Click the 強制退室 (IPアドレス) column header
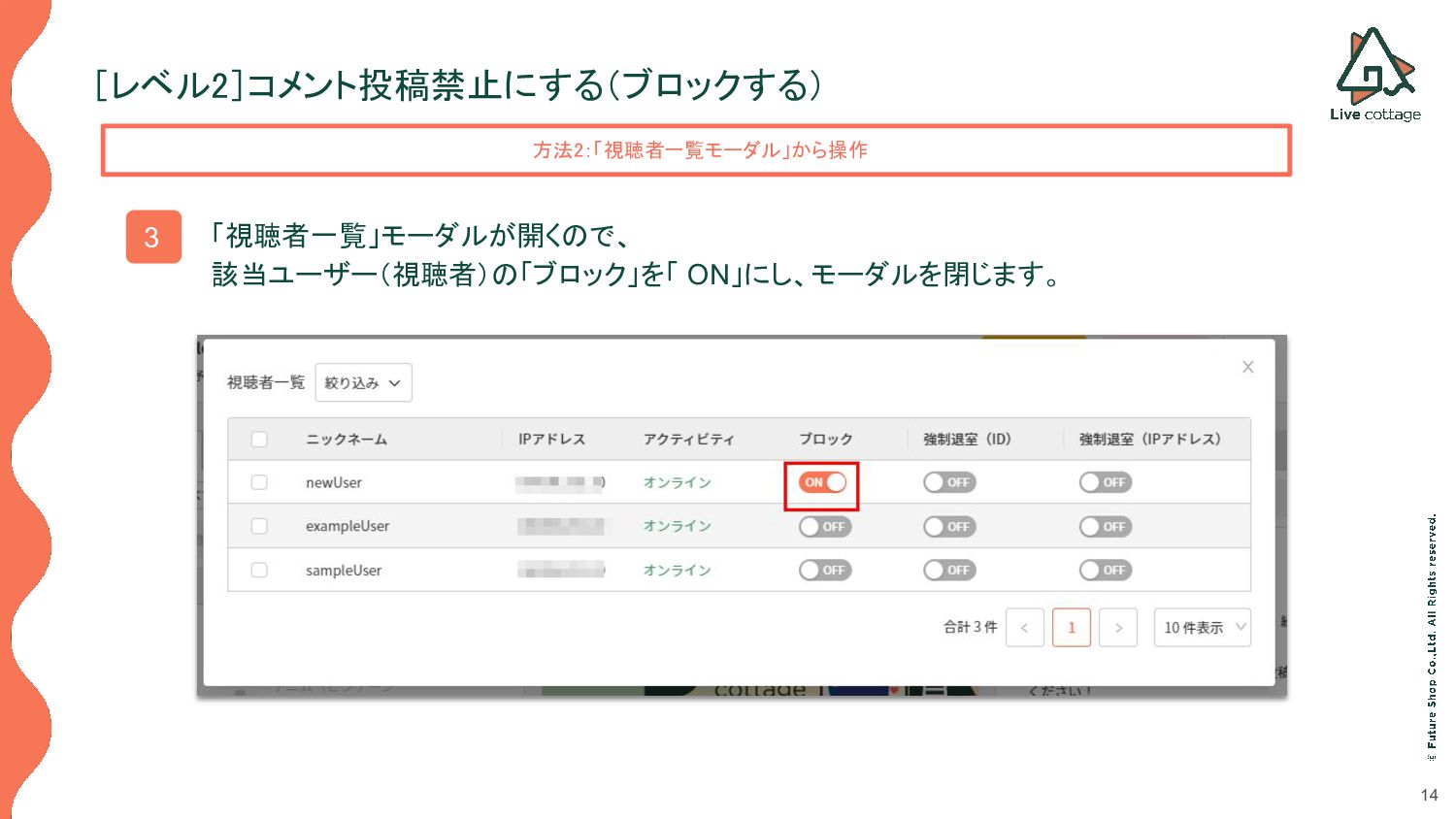The height and width of the screenshot is (819, 1456). pyautogui.click(x=1150, y=440)
